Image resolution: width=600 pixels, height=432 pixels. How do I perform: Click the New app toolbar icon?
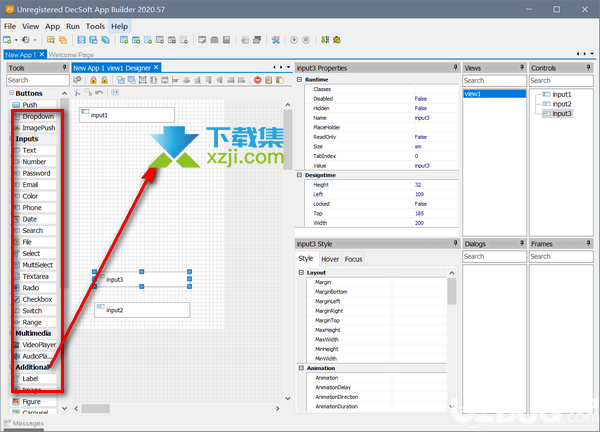point(7,40)
